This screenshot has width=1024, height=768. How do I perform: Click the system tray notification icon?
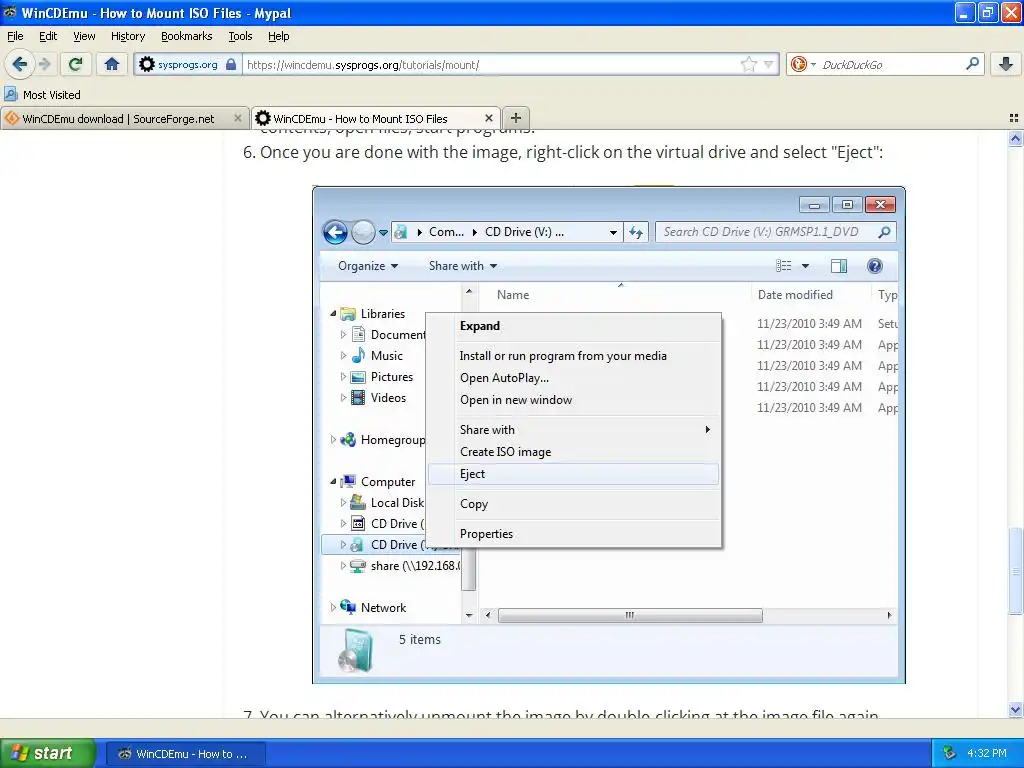click(x=950, y=754)
